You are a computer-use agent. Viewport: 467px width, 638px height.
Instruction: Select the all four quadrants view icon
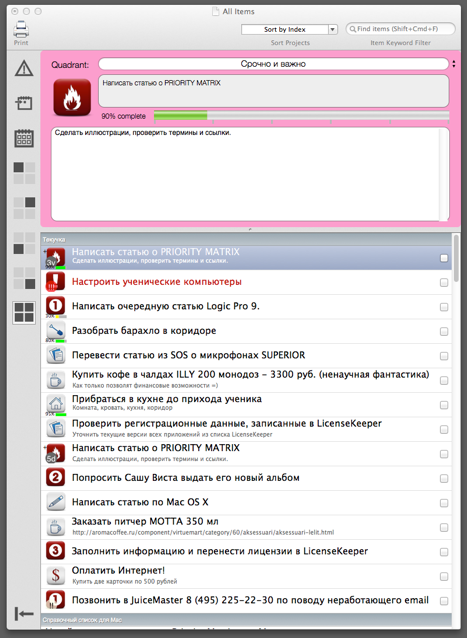(x=24, y=312)
